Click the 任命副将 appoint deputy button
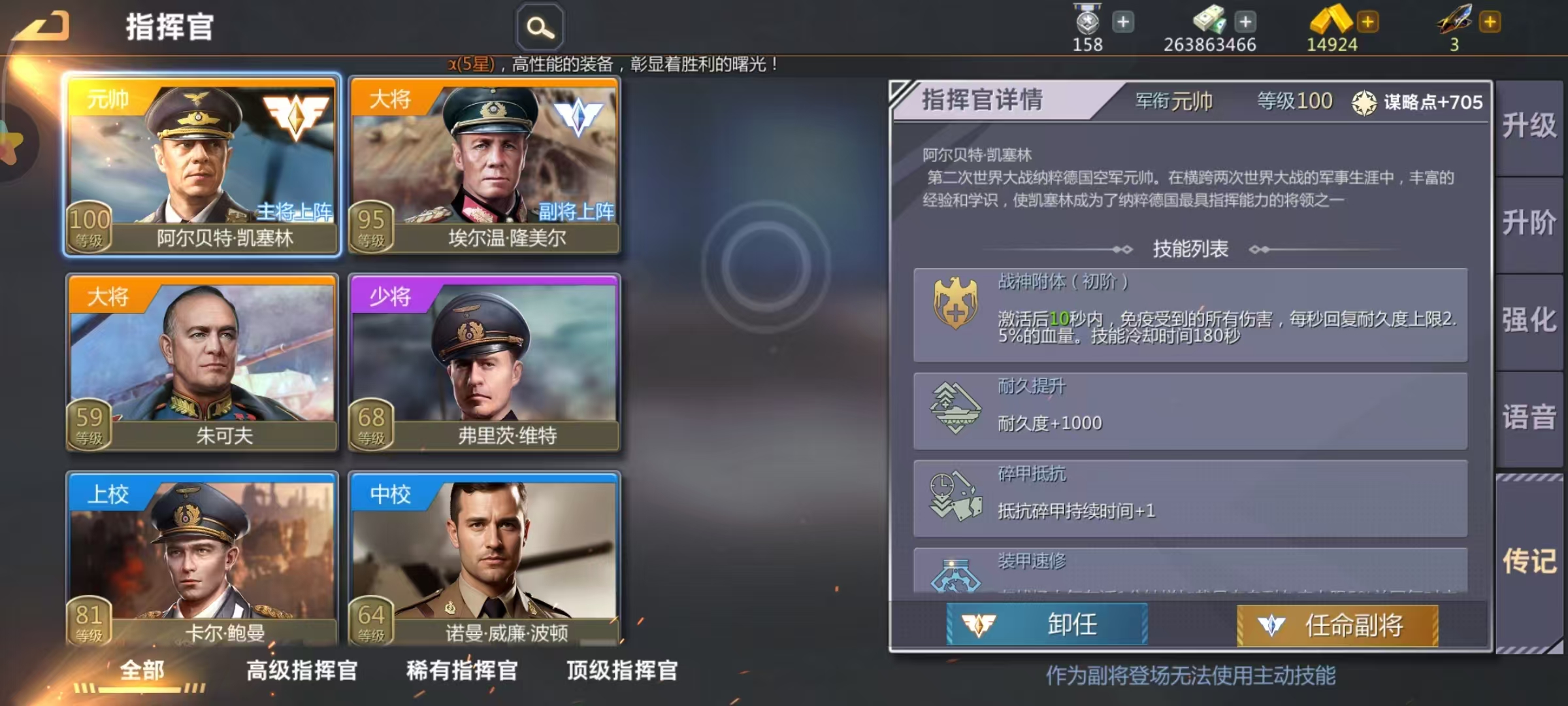The height and width of the screenshot is (706, 1568). click(x=1337, y=625)
